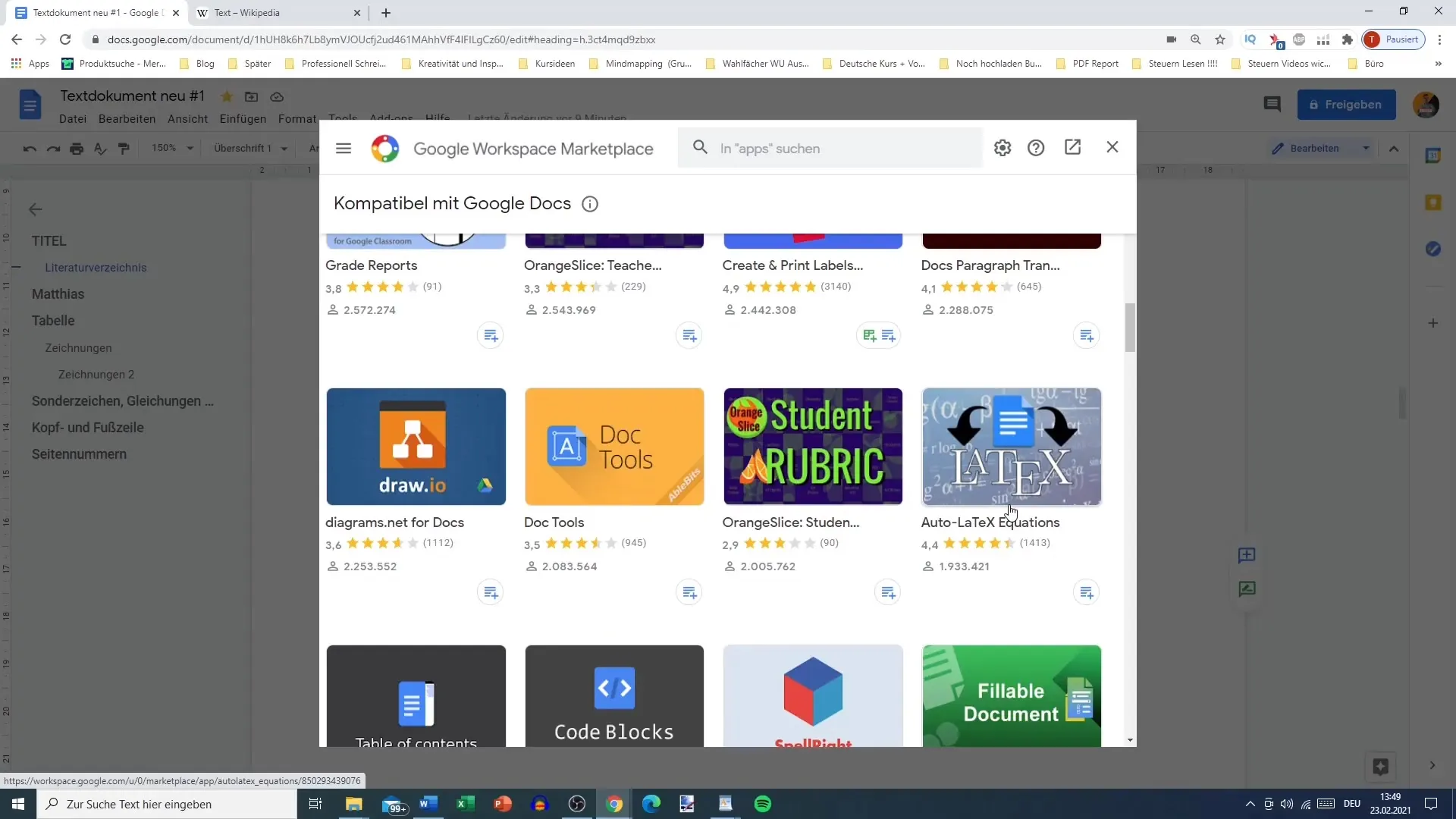Bookmark this page with the star
The width and height of the screenshot is (1456, 819).
pyautogui.click(x=1219, y=39)
